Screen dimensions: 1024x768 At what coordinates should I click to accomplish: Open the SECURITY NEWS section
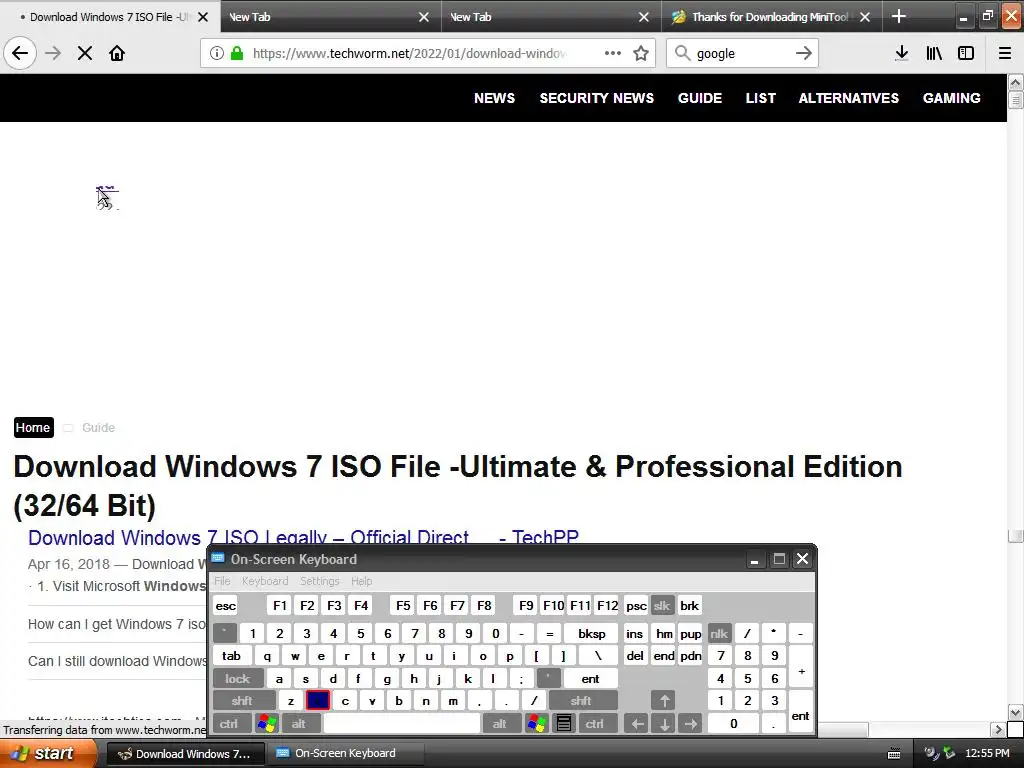pos(596,98)
